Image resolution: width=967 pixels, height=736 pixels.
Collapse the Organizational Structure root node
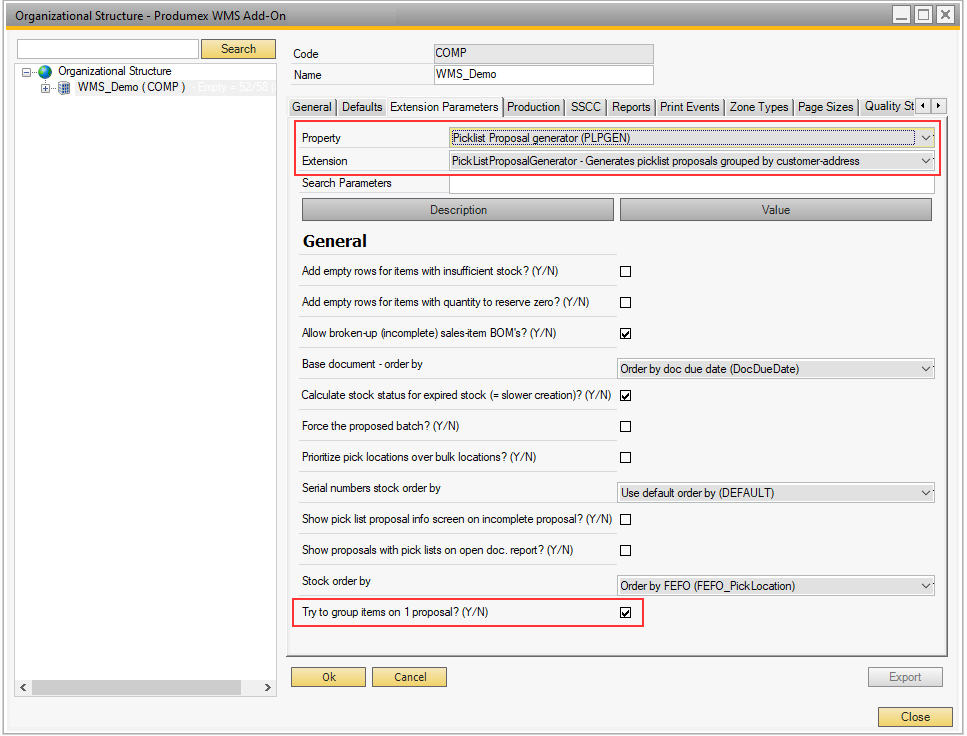pyautogui.click(x=28, y=72)
